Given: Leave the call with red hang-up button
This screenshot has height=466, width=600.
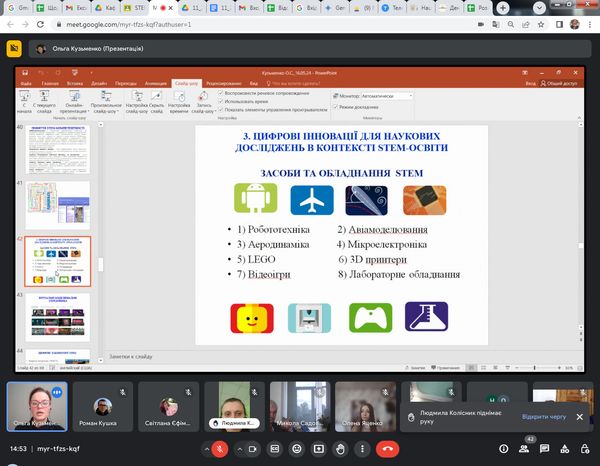Looking at the screenshot, I should click(x=385, y=450).
